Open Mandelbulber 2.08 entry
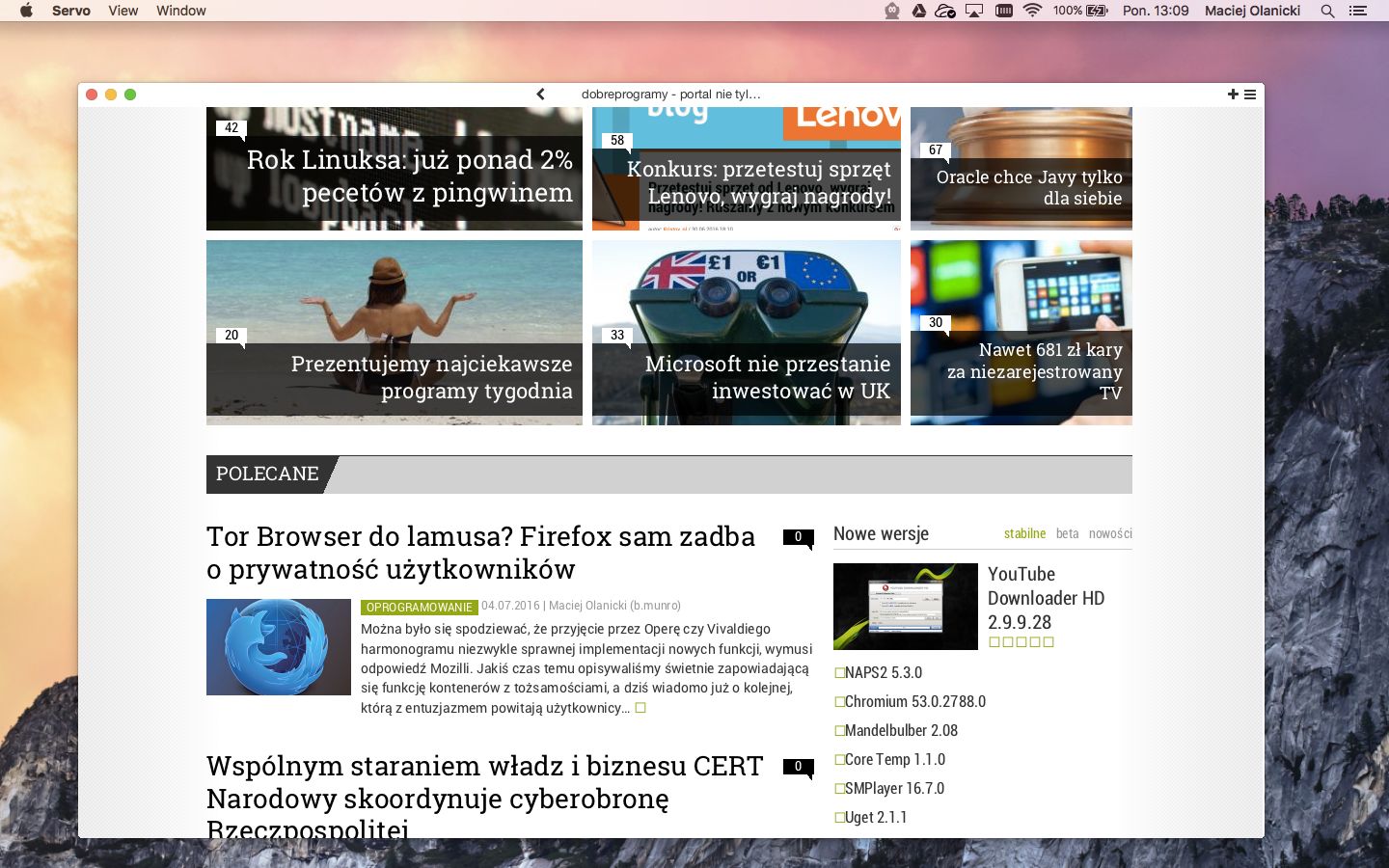Viewport: 1389px width, 868px height. 901,731
